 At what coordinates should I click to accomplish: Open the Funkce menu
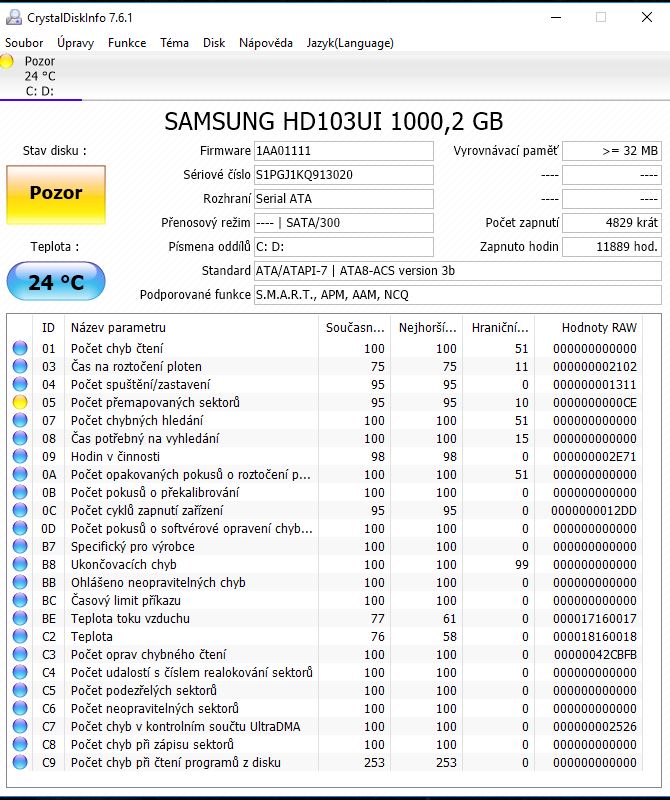tap(127, 43)
